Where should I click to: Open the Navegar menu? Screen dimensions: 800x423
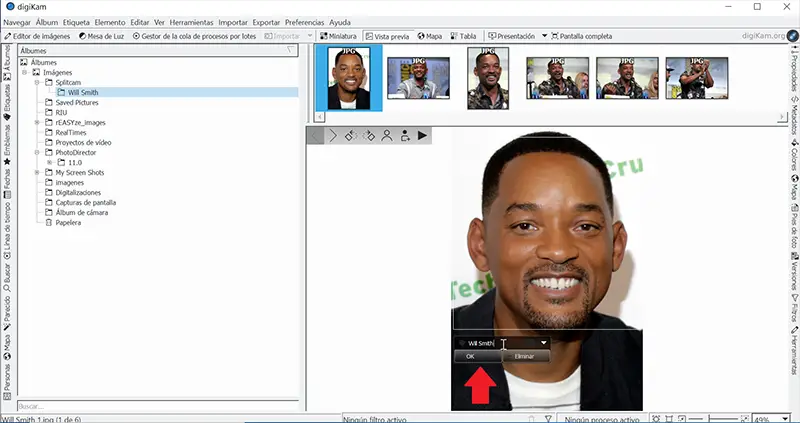(17, 22)
